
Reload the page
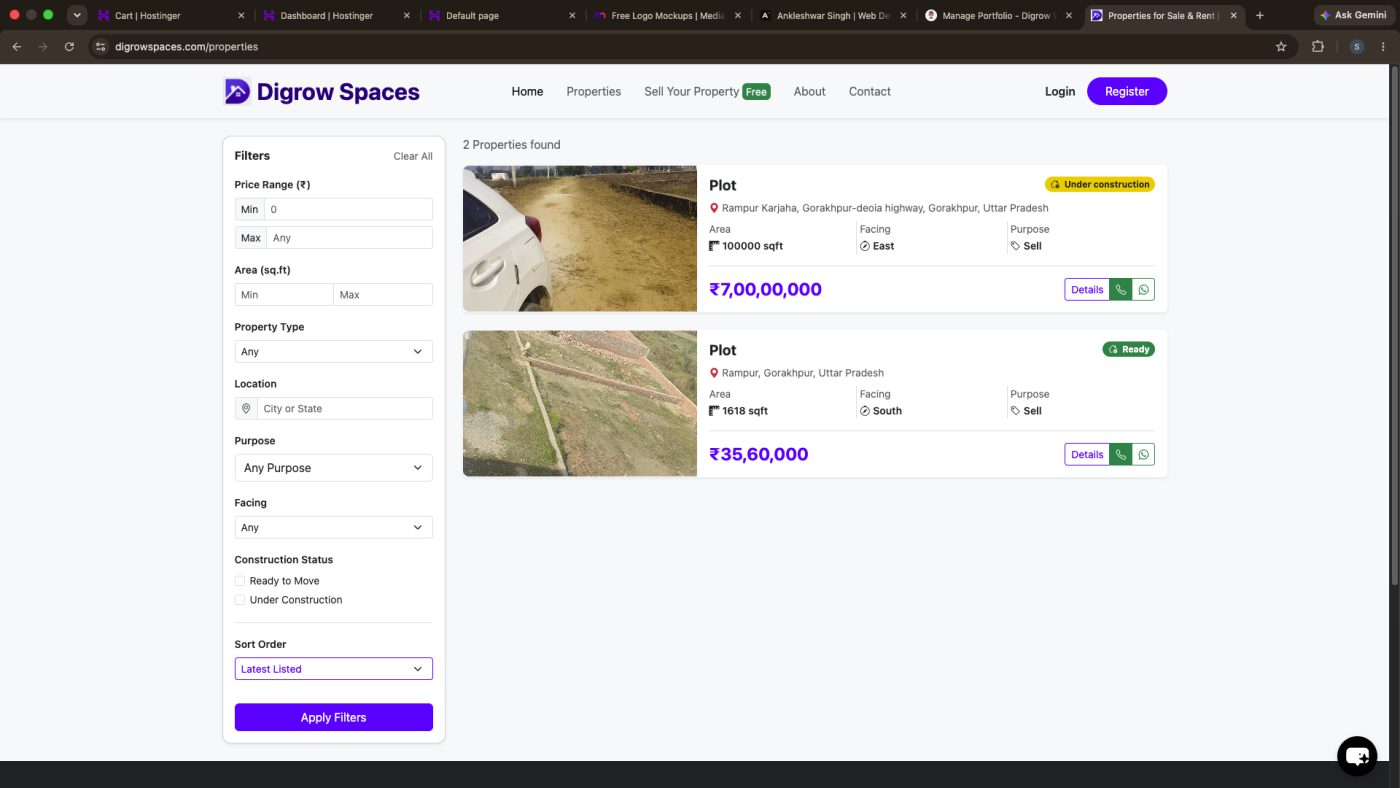pos(69,47)
